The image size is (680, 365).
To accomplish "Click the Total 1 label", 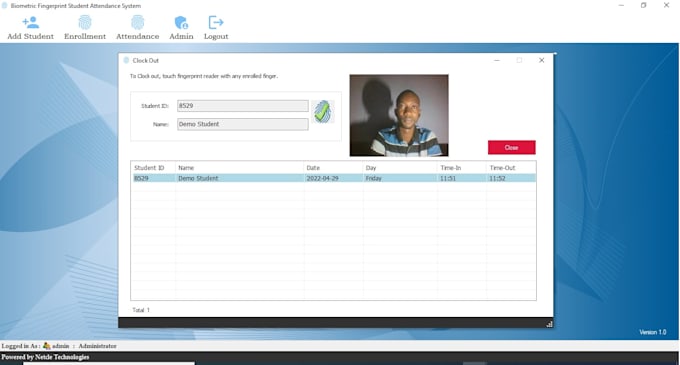I will pos(141,310).
